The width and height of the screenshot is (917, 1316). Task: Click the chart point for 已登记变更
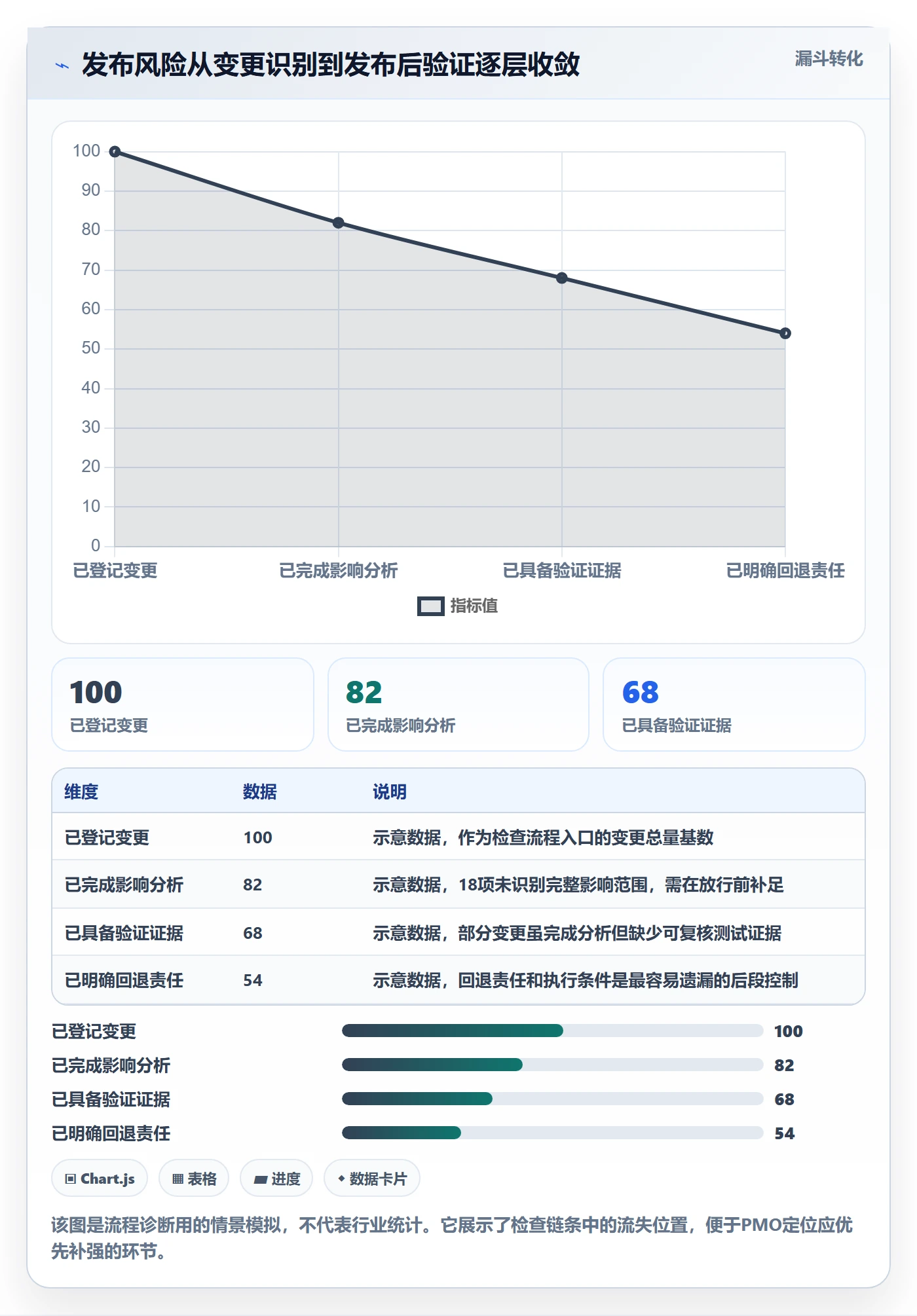coord(115,152)
